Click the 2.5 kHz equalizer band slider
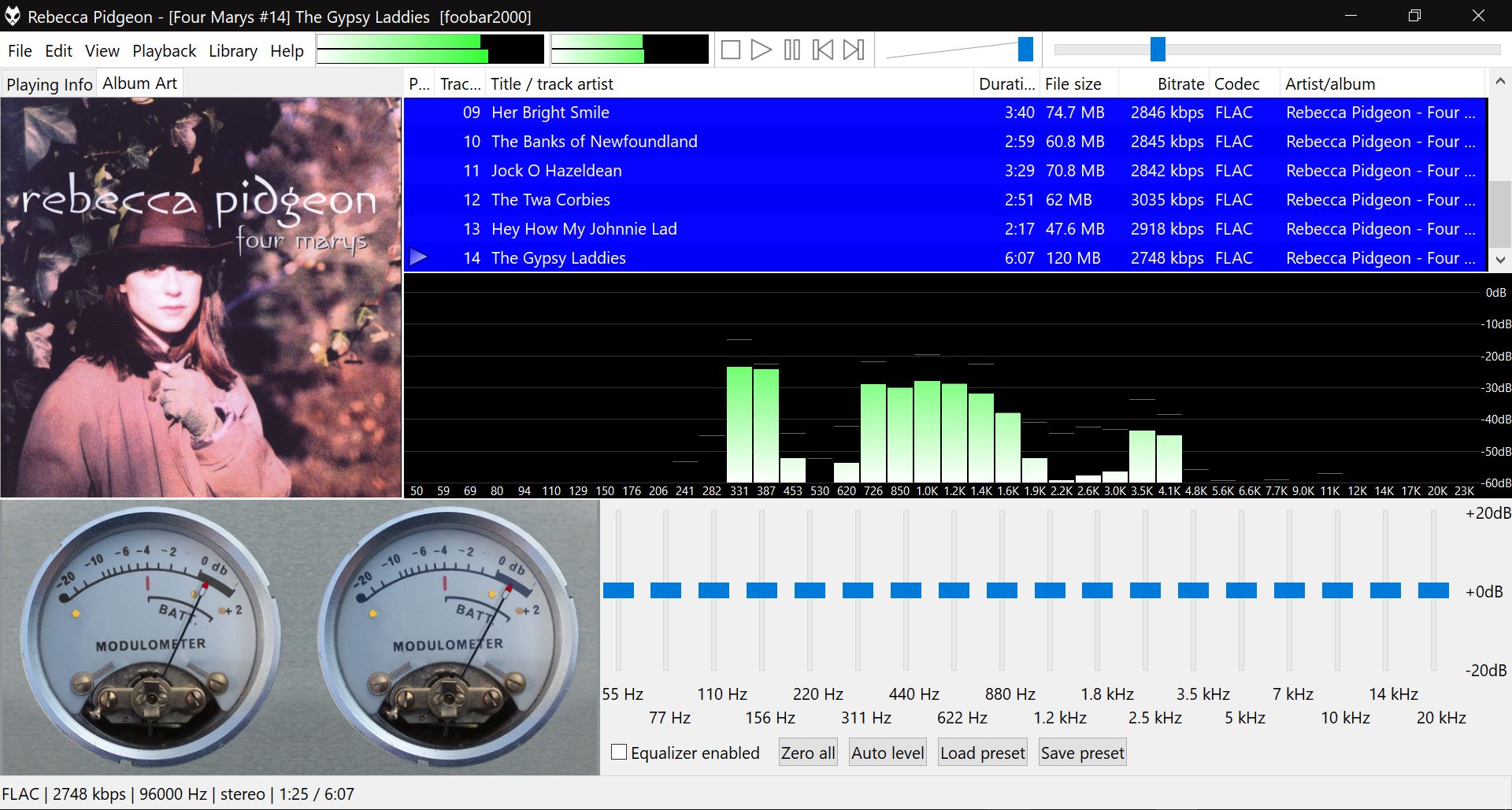 [1146, 590]
